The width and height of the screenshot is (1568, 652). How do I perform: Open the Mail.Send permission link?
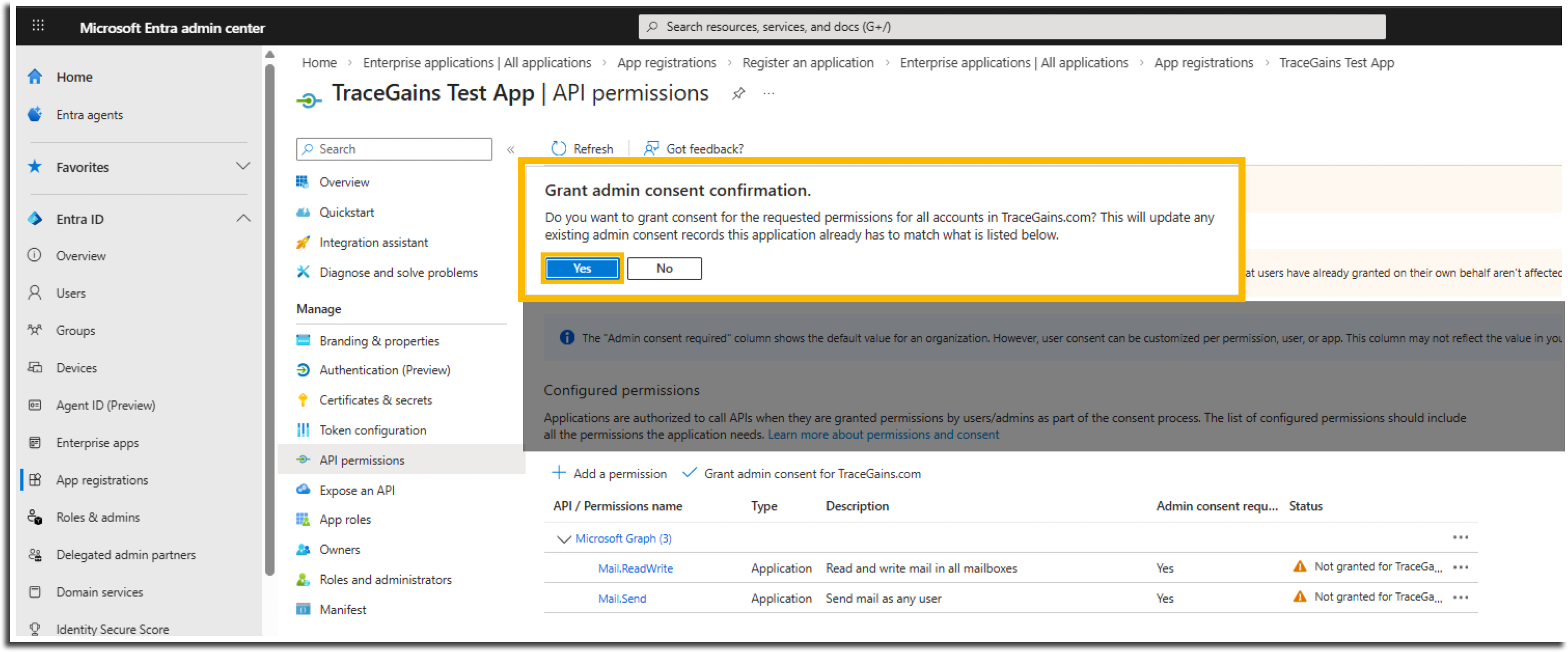coord(622,599)
